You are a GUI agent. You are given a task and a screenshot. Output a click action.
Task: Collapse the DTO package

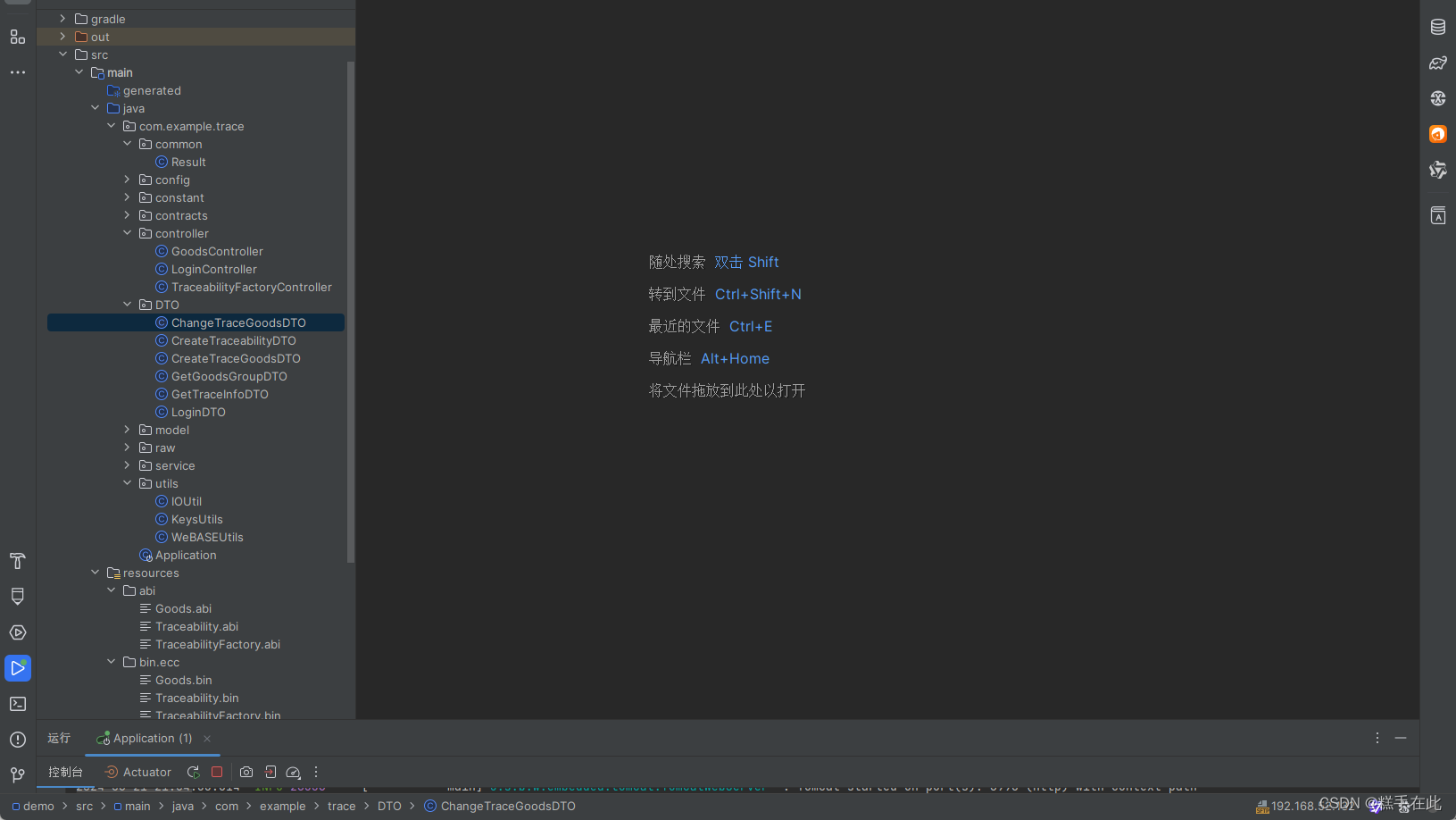[127, 305]
